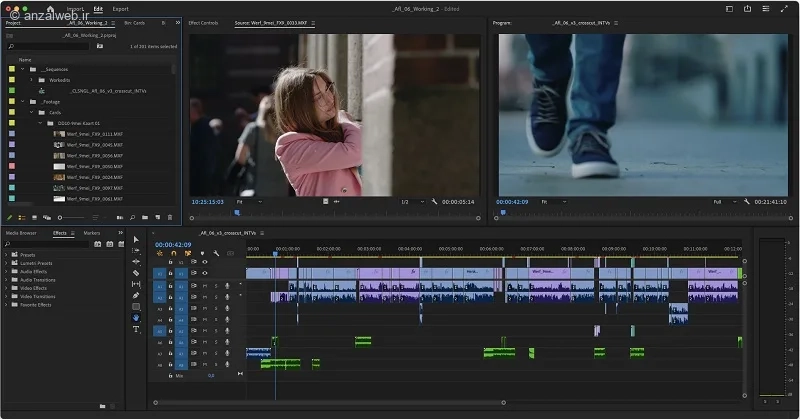Switch Project panel to list view
800x419 pixels.
tap(22, 217)
